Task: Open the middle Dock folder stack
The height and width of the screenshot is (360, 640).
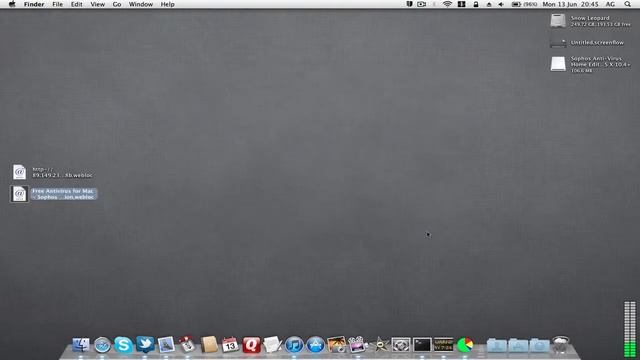Action: tap(518, 345)
